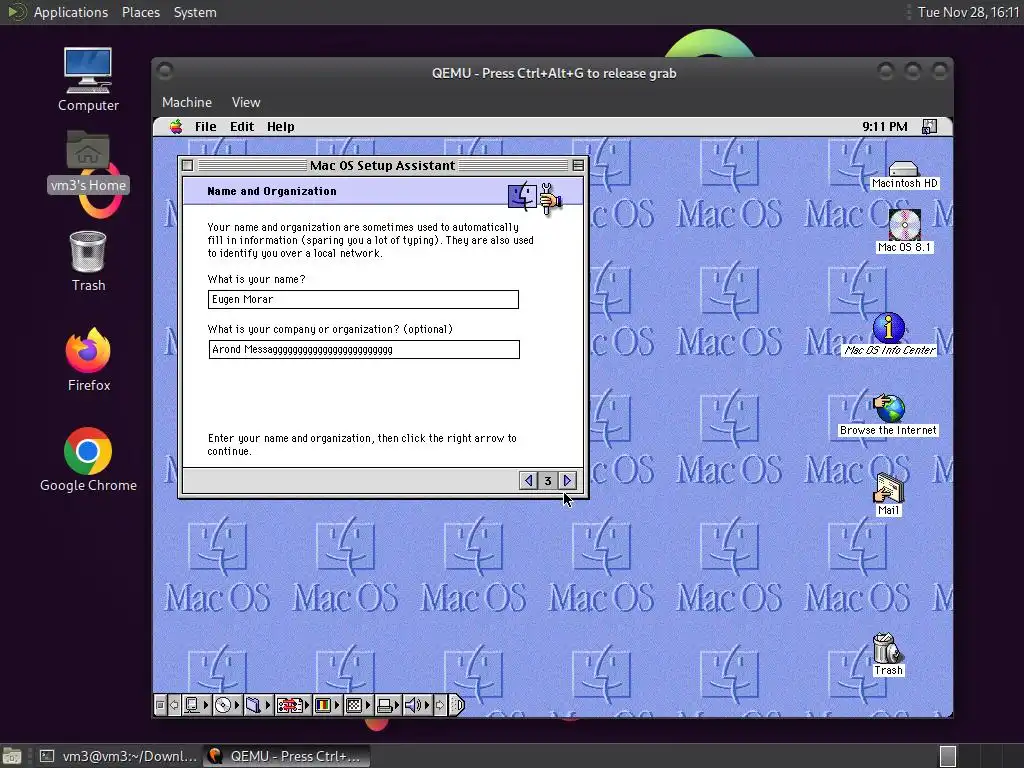Open the Computer icon on the Linux desktop
The width and height of the screenshot is (1024, 768).
click(x=88, y=80)
